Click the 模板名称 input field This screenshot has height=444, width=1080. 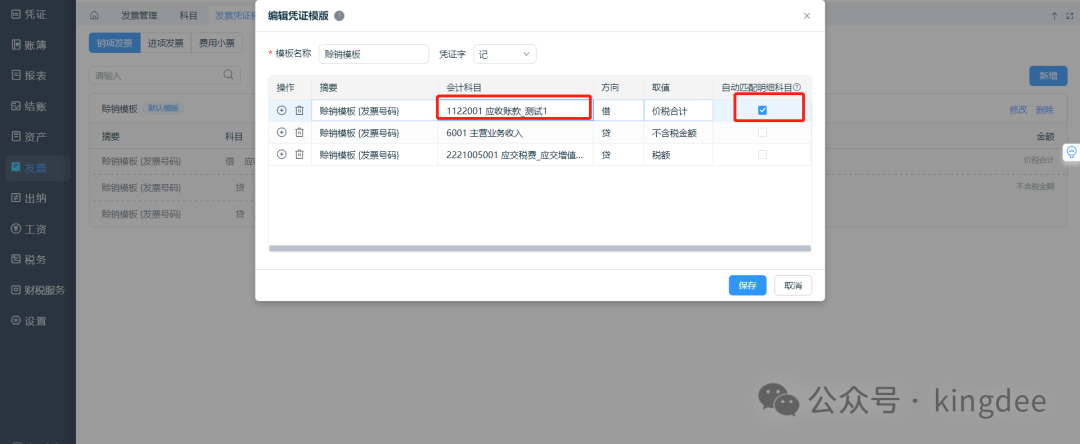point(359,53)
